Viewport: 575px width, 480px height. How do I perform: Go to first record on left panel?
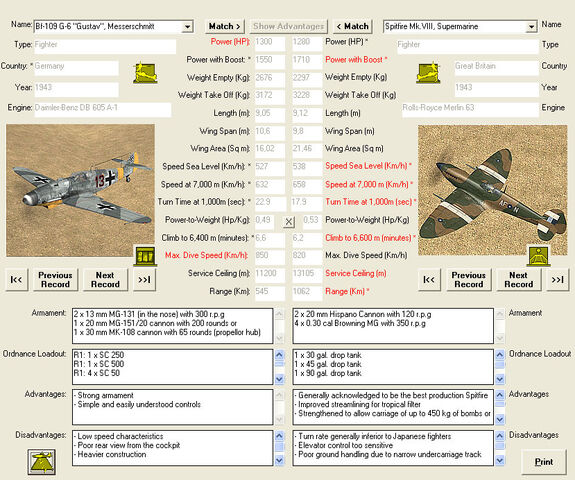pos(16,280)
